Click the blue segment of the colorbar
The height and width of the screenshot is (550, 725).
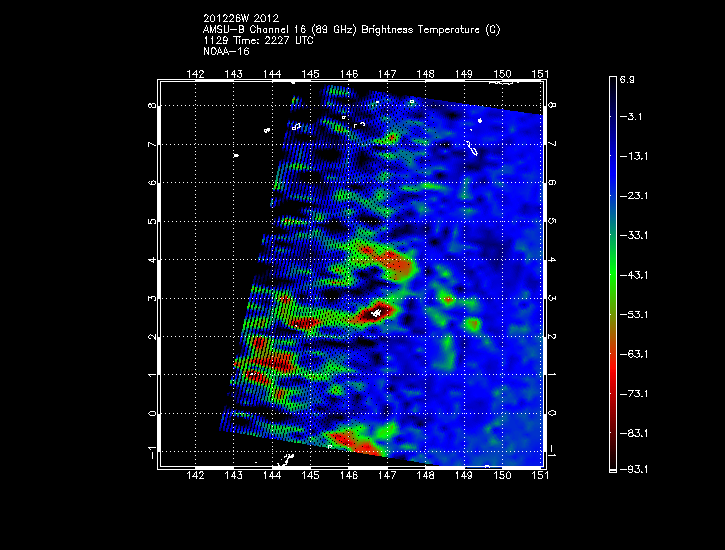[612, 160]
